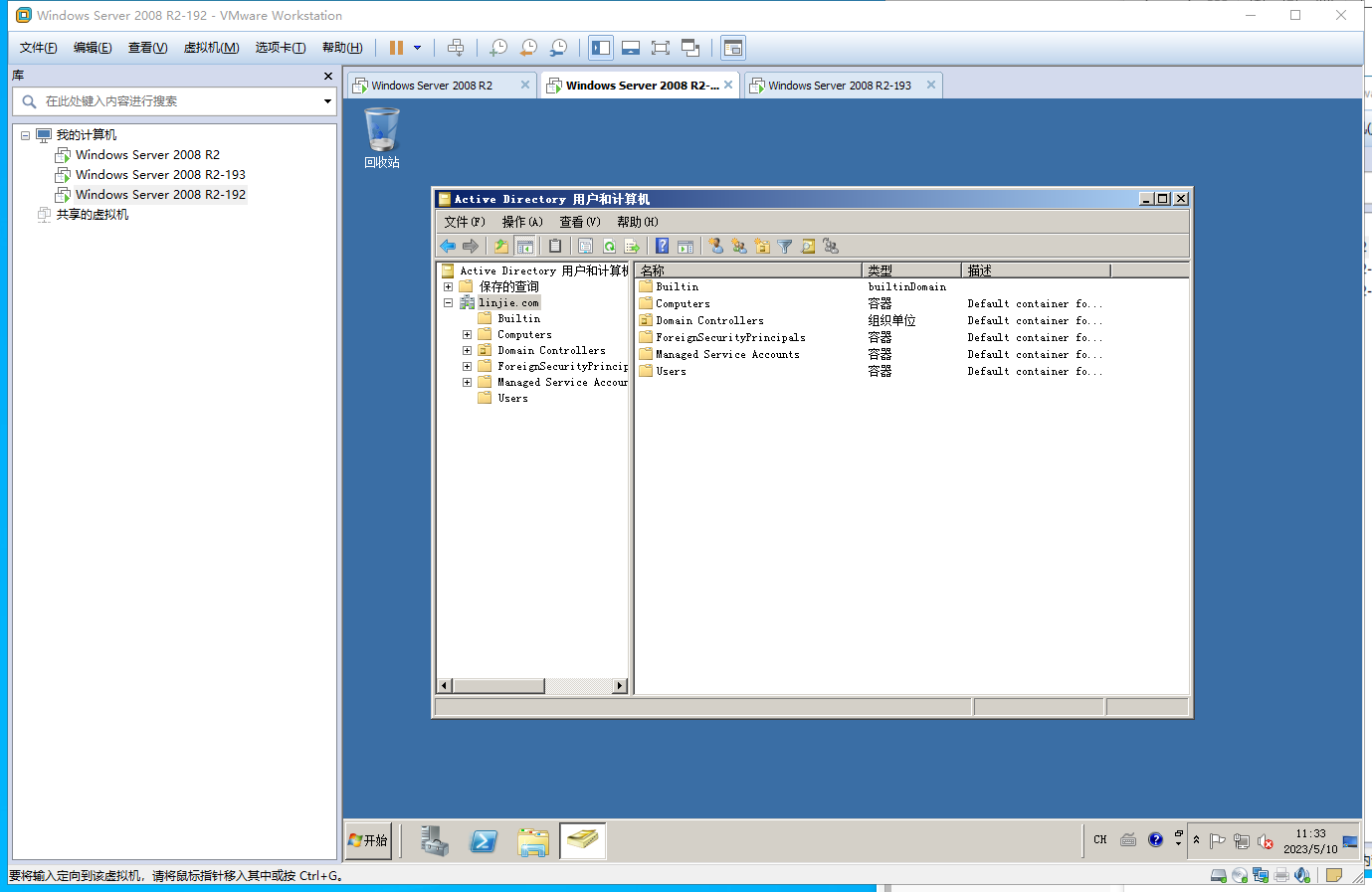The width and height of the screenshot is (1372, 892).
Task: Click the manage snapshots wrench icon
Action: pyautogui.click(x=558, y=48)
